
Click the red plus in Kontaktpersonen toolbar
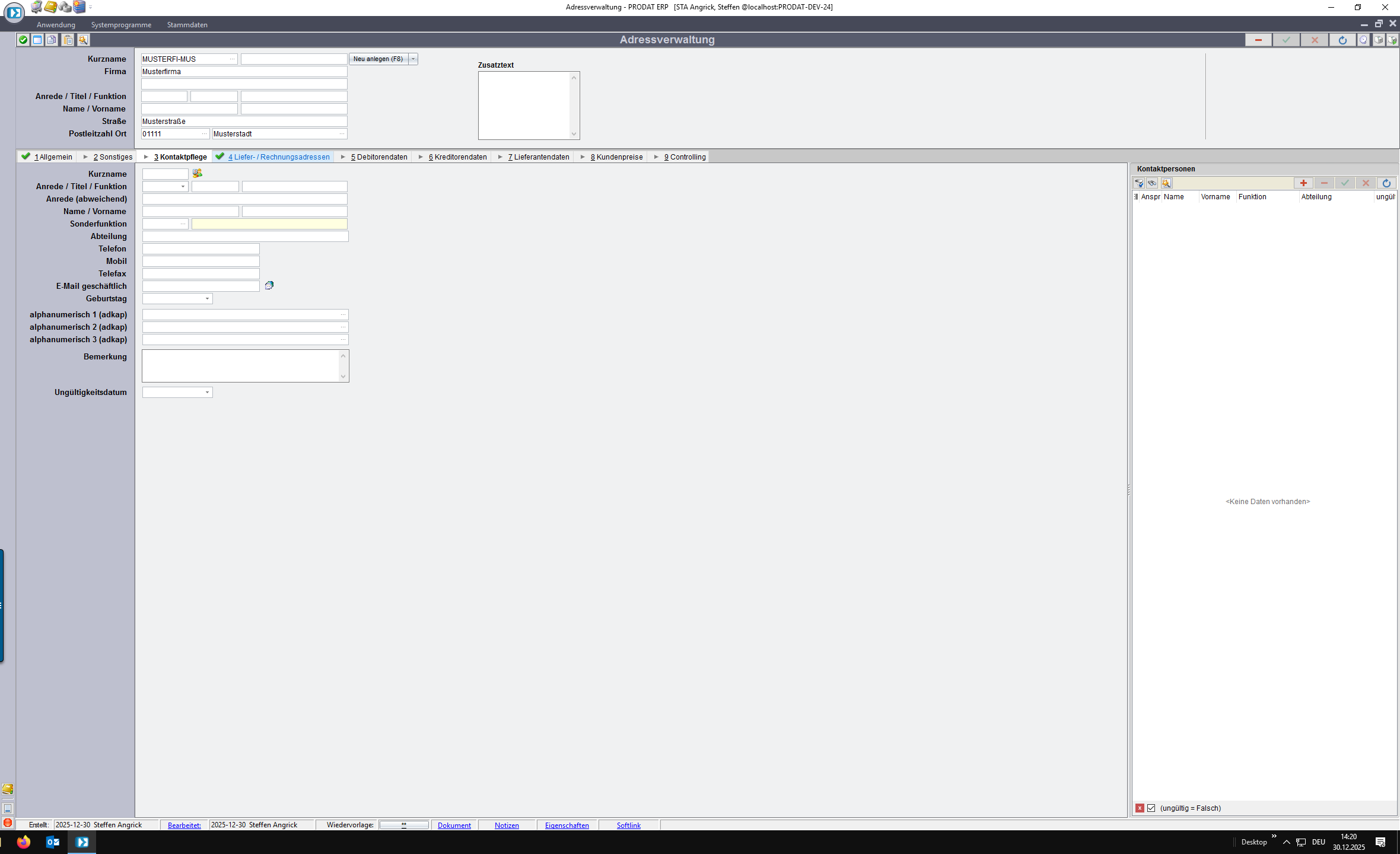coord(1303,183)
